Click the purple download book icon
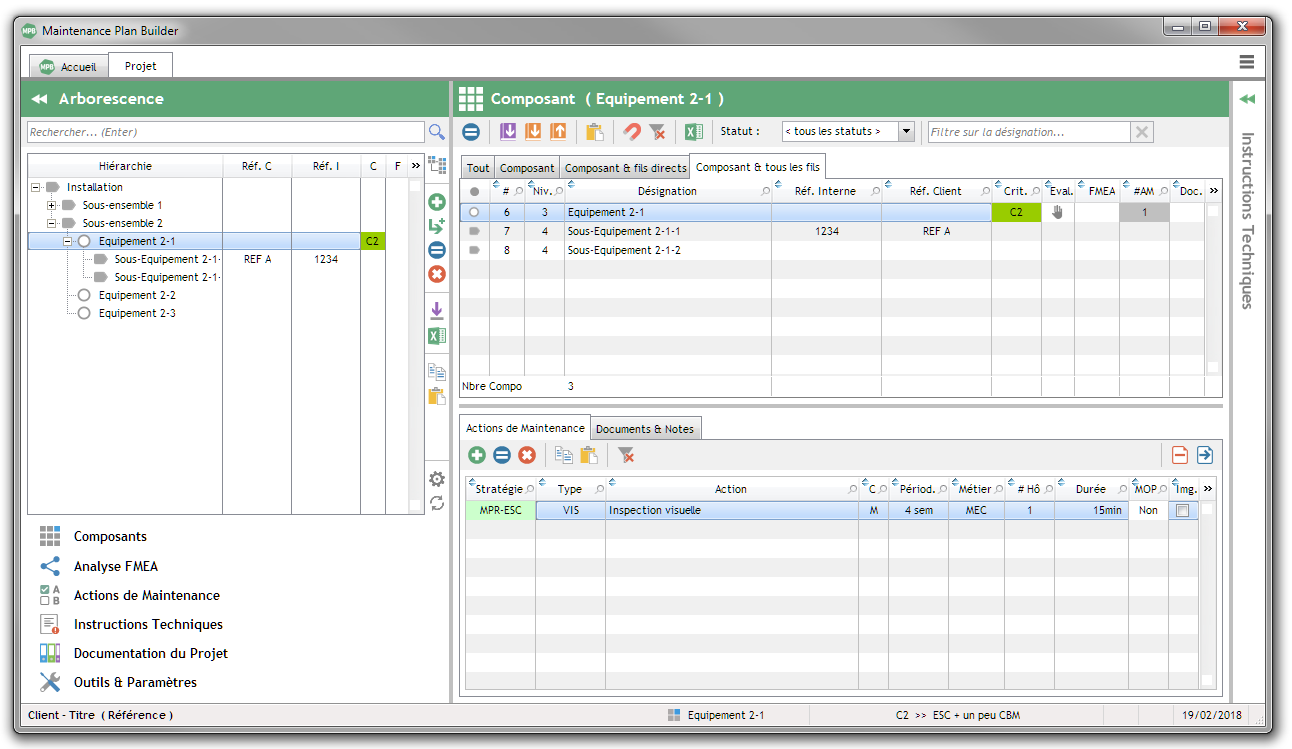The width and height of the screenshot is (1292, 749). click(x=508, y=131)
